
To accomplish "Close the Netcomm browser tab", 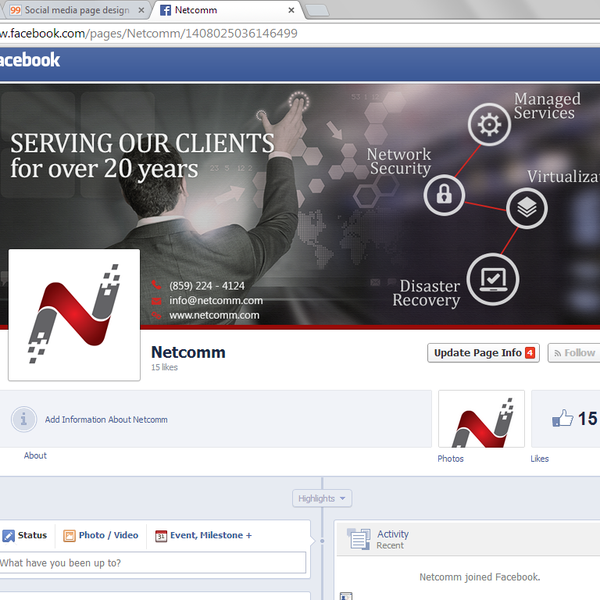I will tap(291, 10).
